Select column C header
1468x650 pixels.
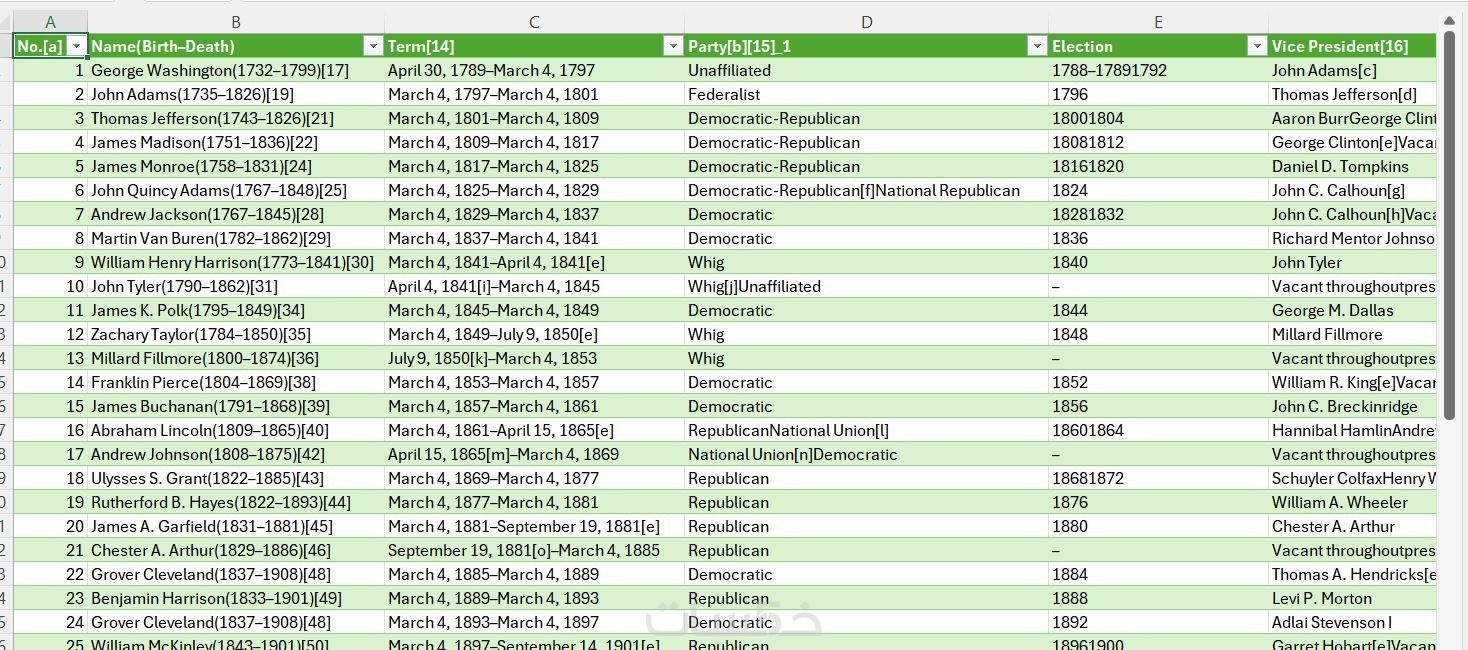click(534, 22)
